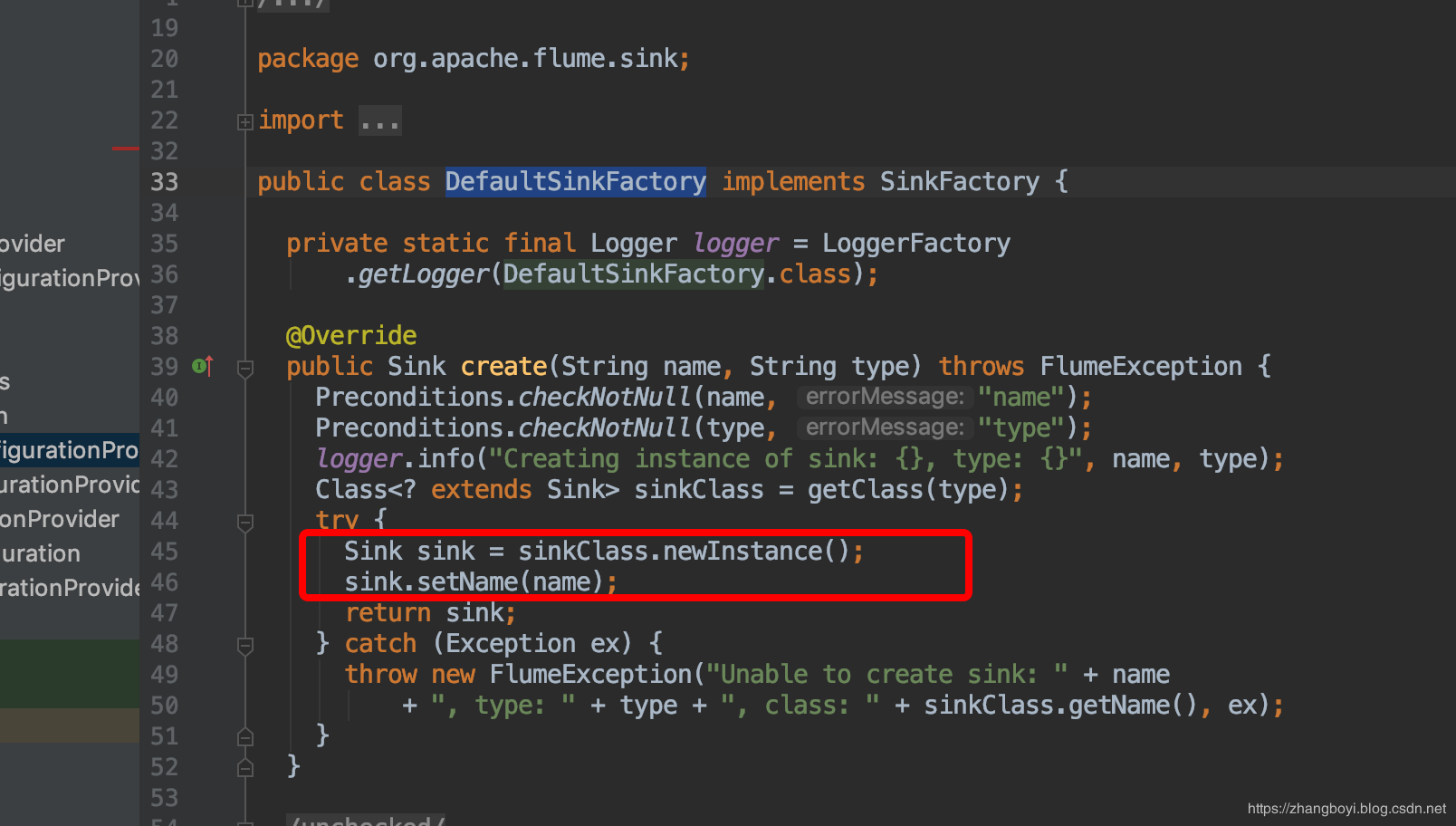Click the SinkFactory interface name on line 33
The image size is (1456, 826).
tap(960, 181)
